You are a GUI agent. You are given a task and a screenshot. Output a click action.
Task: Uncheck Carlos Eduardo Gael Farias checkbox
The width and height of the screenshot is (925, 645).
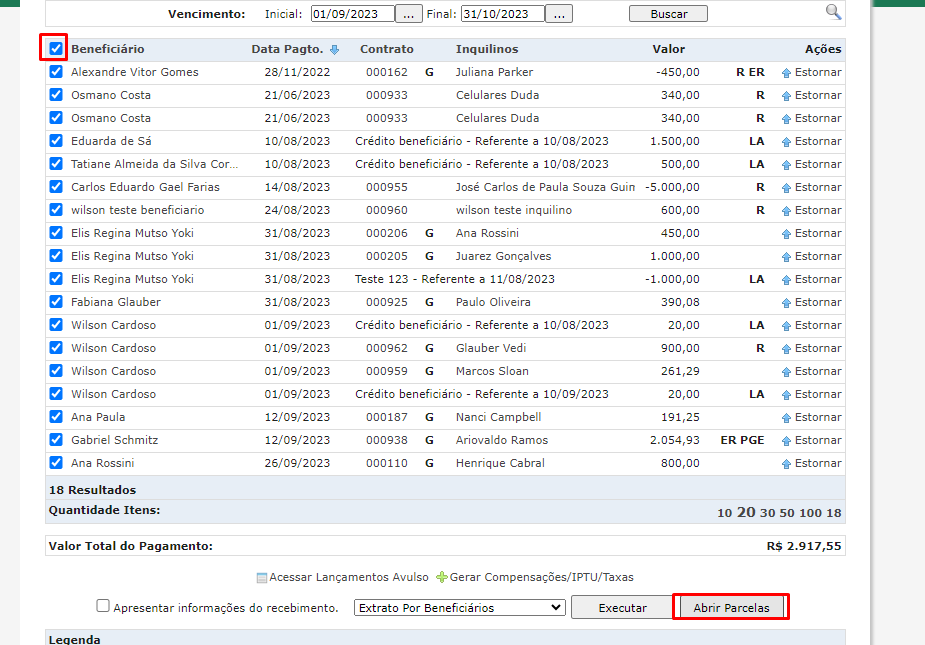point(56,186)
